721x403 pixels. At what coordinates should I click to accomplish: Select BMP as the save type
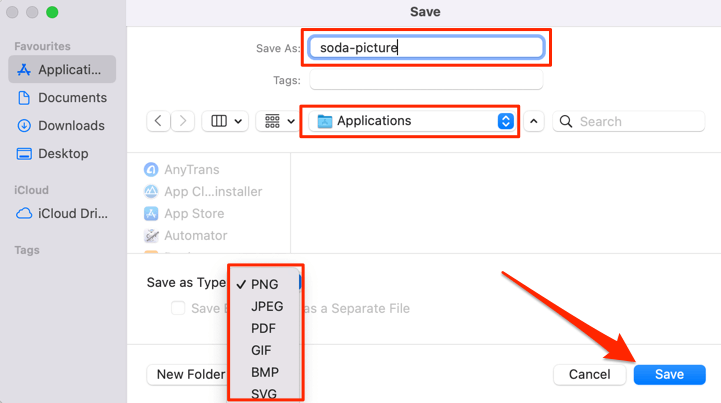(x=265, y=373)
